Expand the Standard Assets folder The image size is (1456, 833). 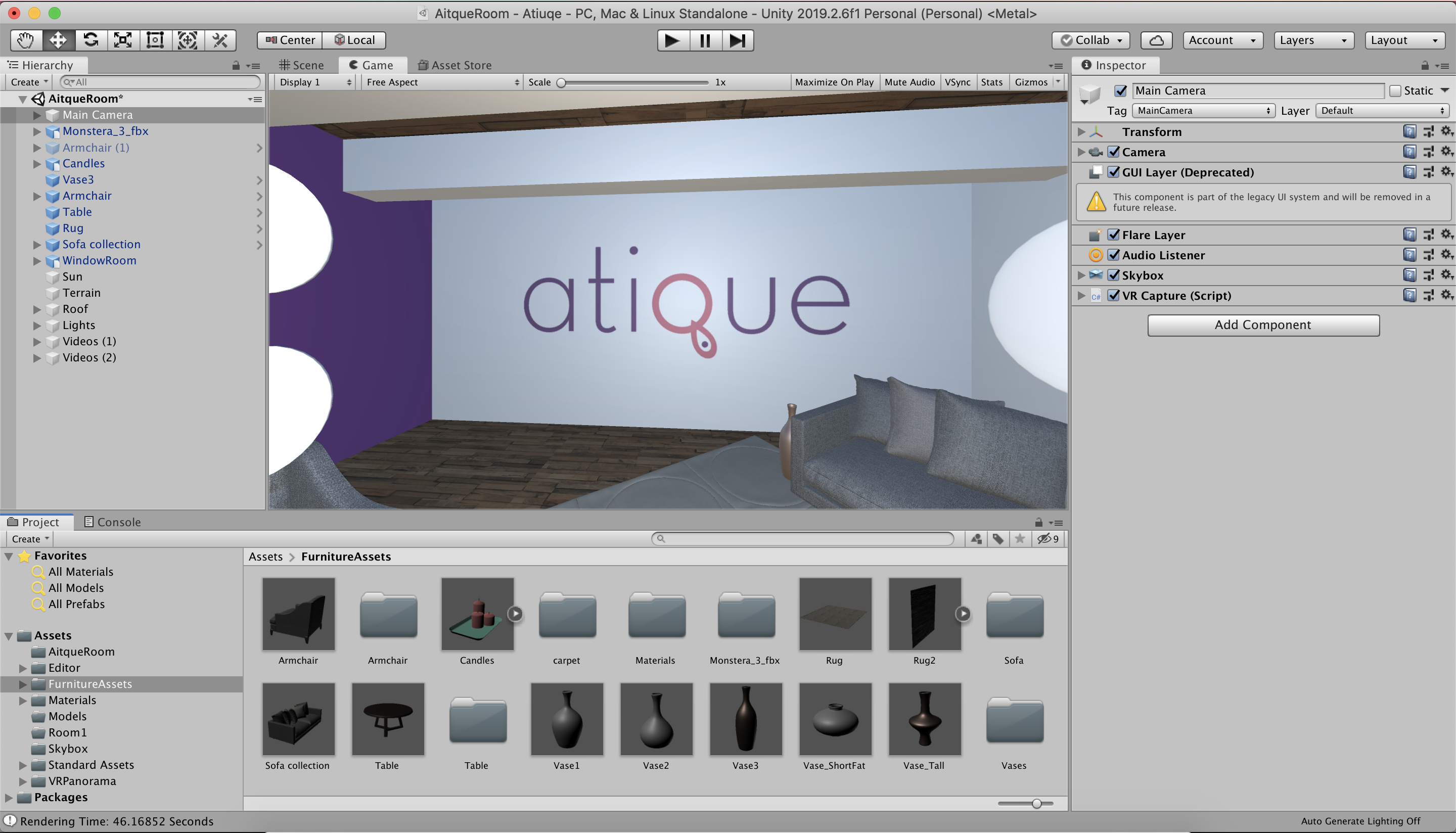point(23,765)
